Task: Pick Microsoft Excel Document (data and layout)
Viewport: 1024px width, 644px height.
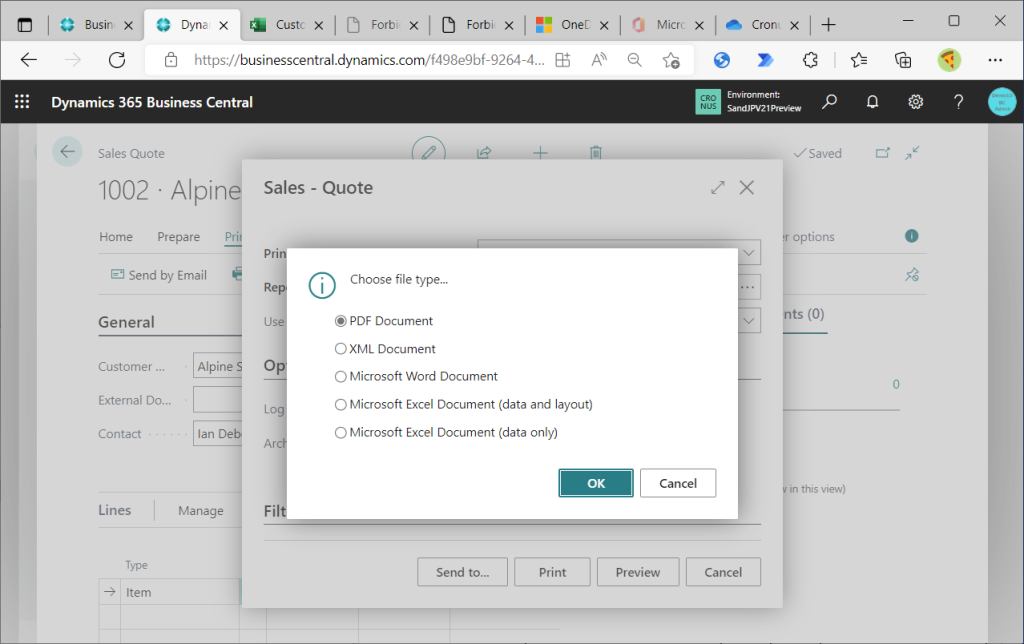Action: tap(340, 404)
